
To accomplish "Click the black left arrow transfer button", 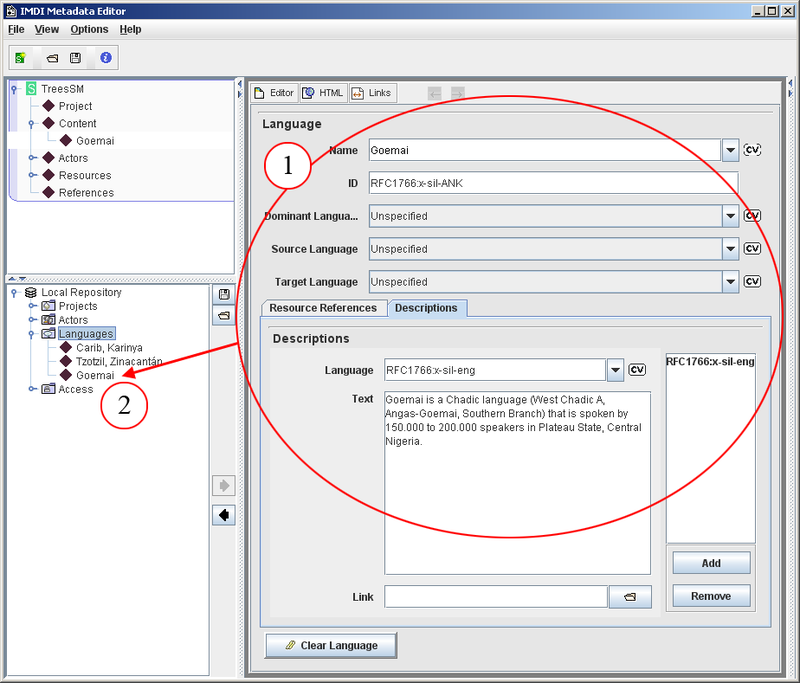I will click(224, 515).
